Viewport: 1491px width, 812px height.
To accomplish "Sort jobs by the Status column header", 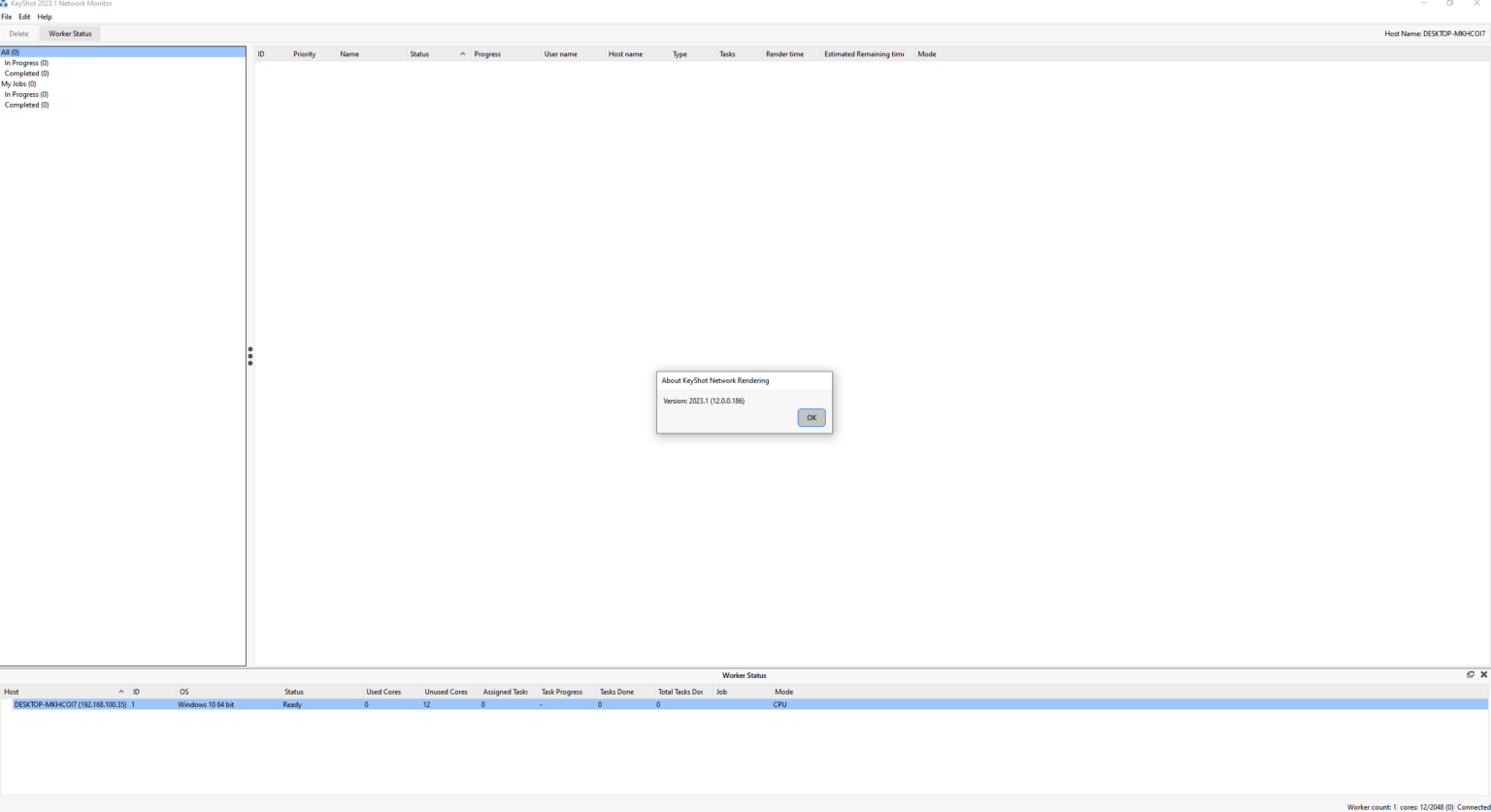I will coord(438,54).
